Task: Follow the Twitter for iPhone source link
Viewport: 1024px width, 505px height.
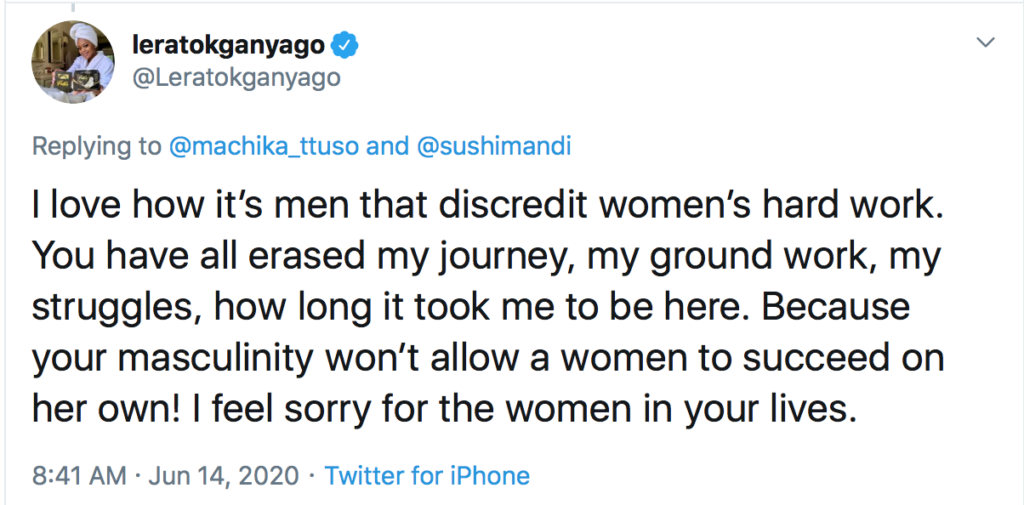Action: tap(426, 475)
